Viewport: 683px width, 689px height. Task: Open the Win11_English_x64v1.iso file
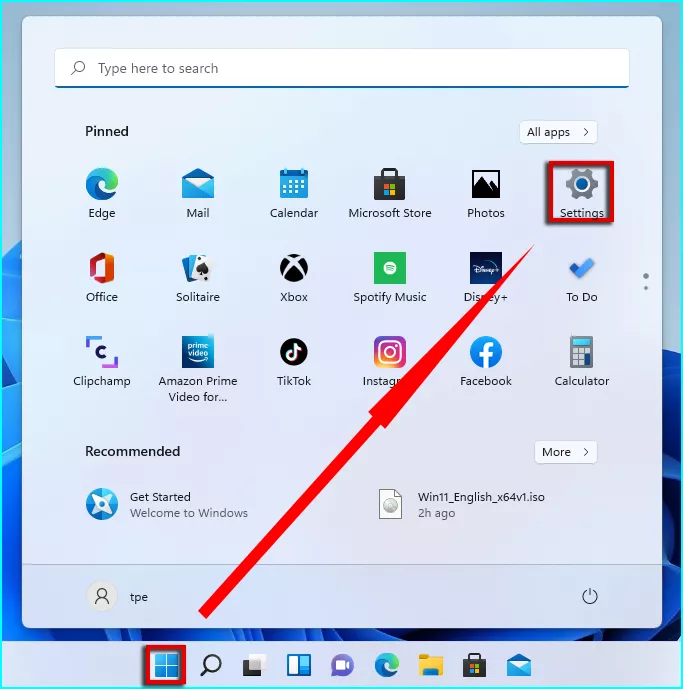[461, 504]
